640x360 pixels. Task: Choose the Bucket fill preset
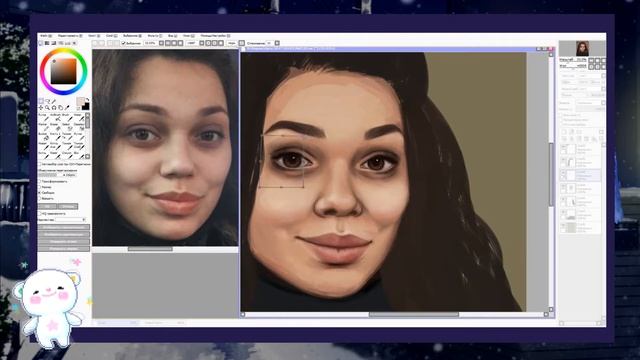pos(45,137)
